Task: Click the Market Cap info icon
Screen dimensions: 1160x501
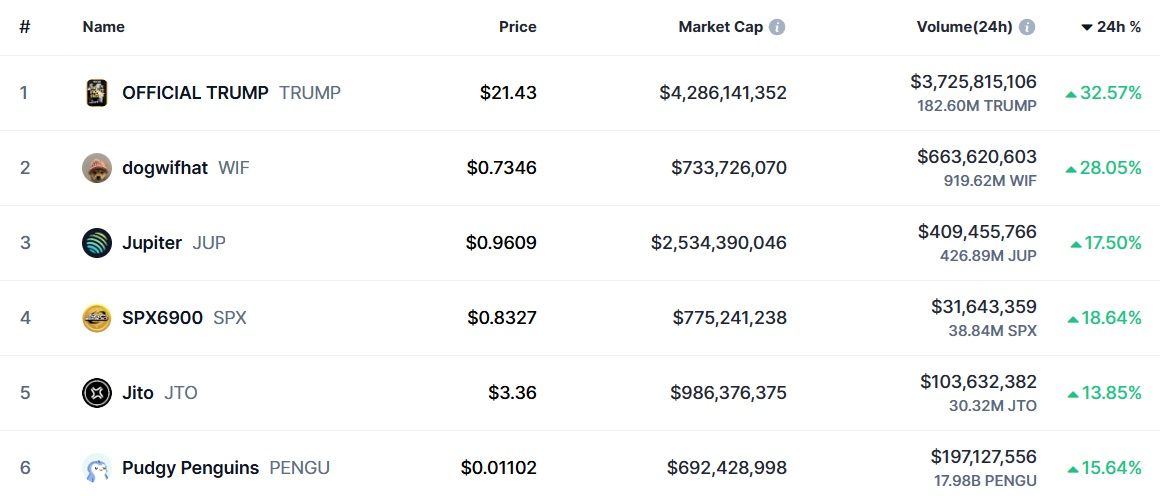Action: coord(777,27)
